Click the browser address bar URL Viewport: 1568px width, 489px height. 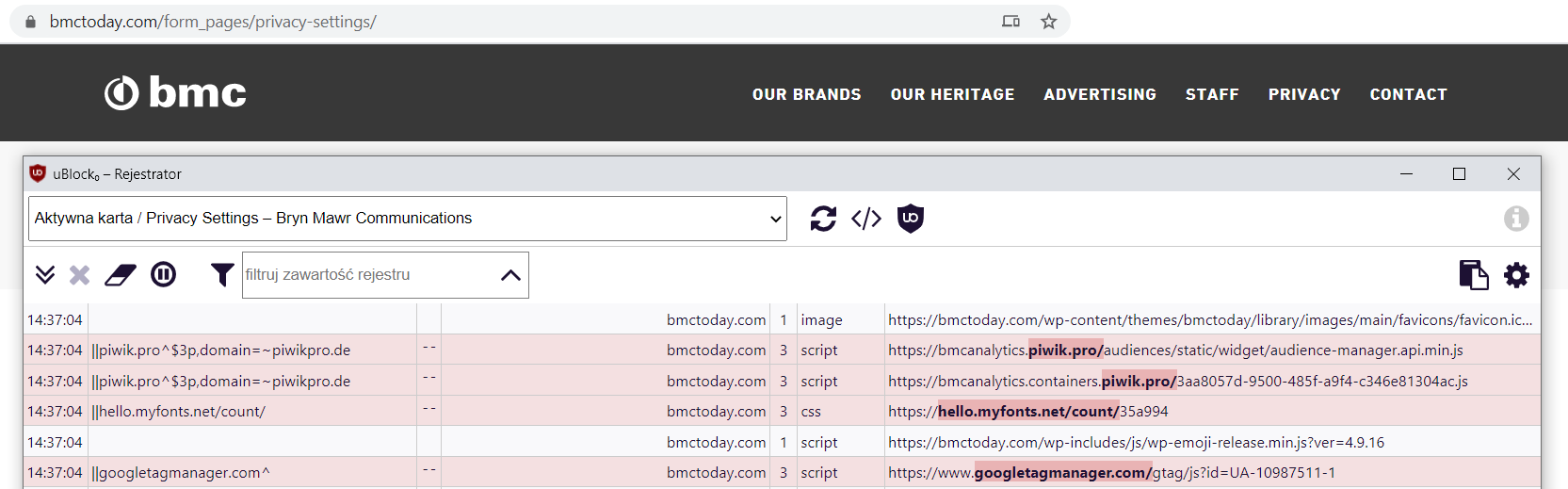[213, 22]
